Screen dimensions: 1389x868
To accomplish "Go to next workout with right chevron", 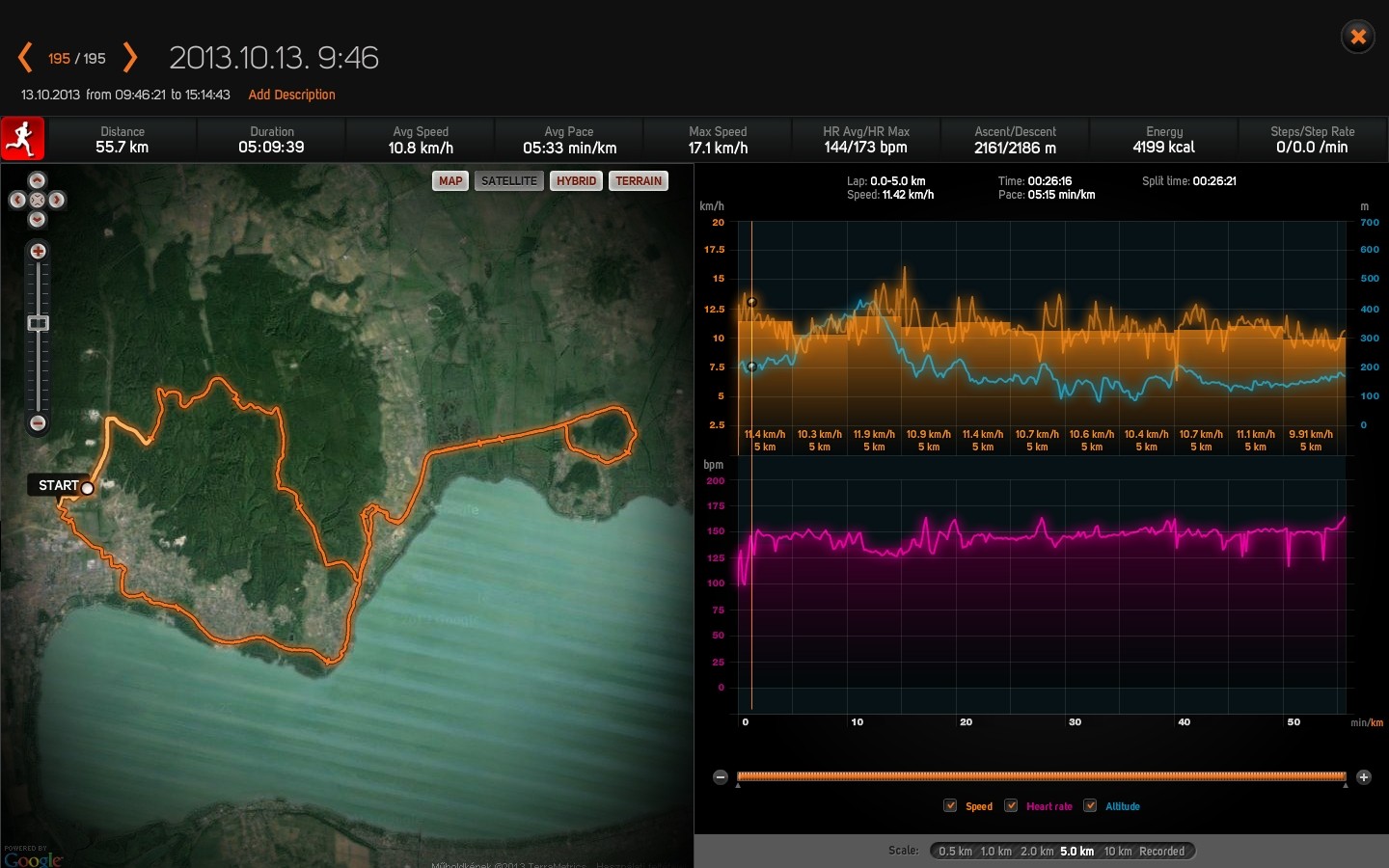I will click(x=130, y=58).
